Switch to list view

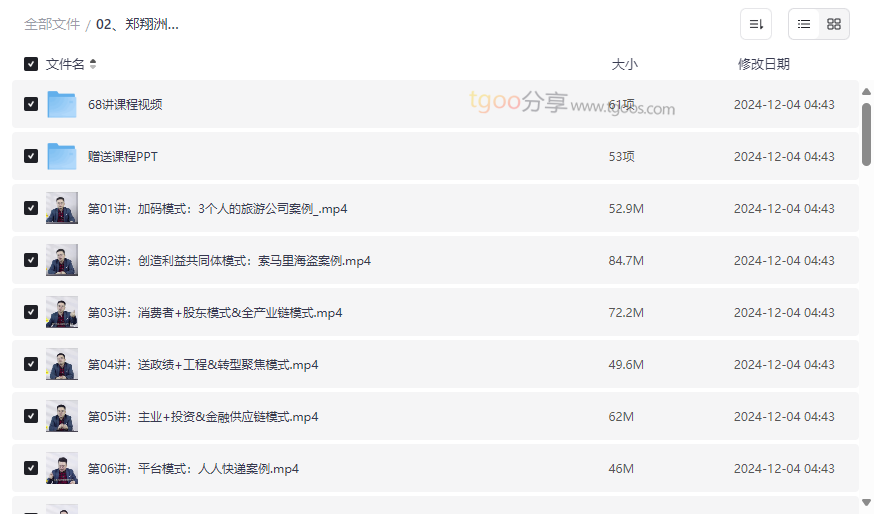click(804, 24)
